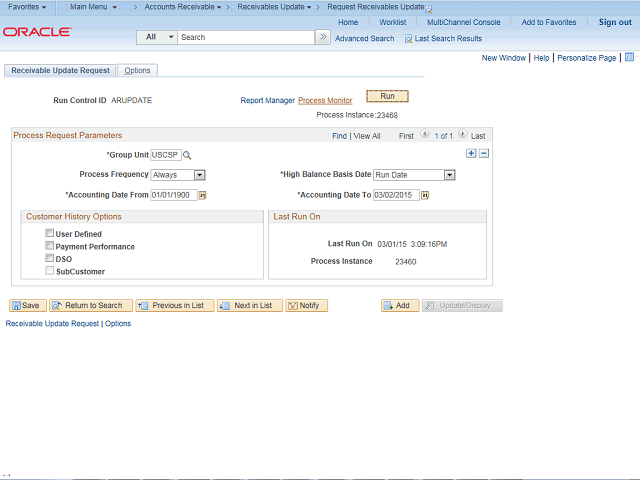Open Advanced Search link

tap(364, 39)
